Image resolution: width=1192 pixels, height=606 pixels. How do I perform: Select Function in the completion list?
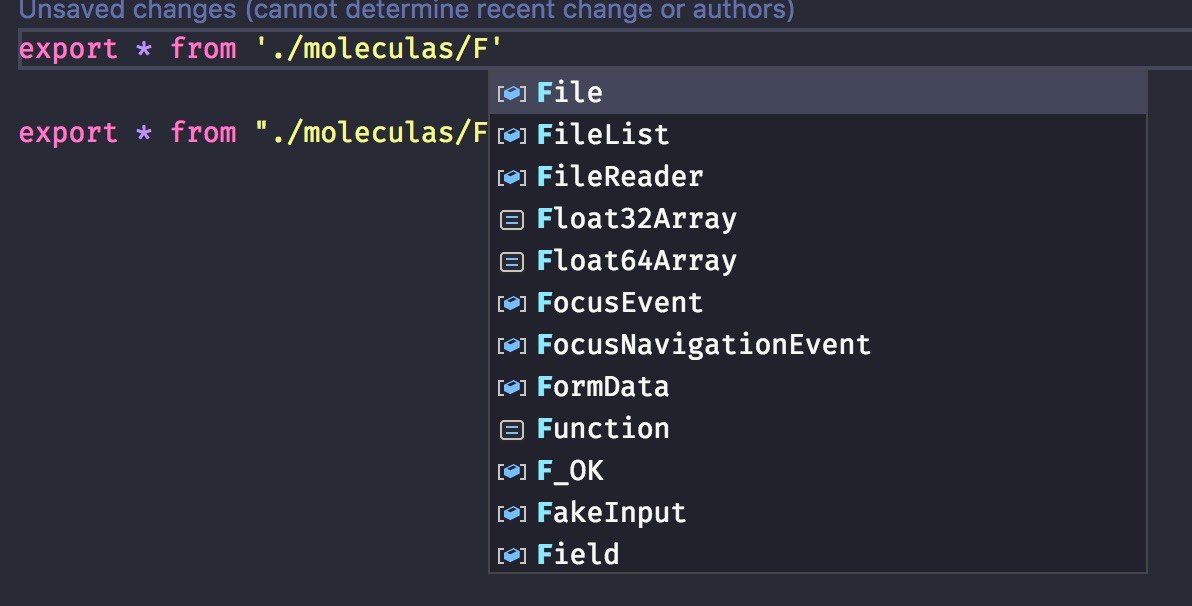pos(817,429)
